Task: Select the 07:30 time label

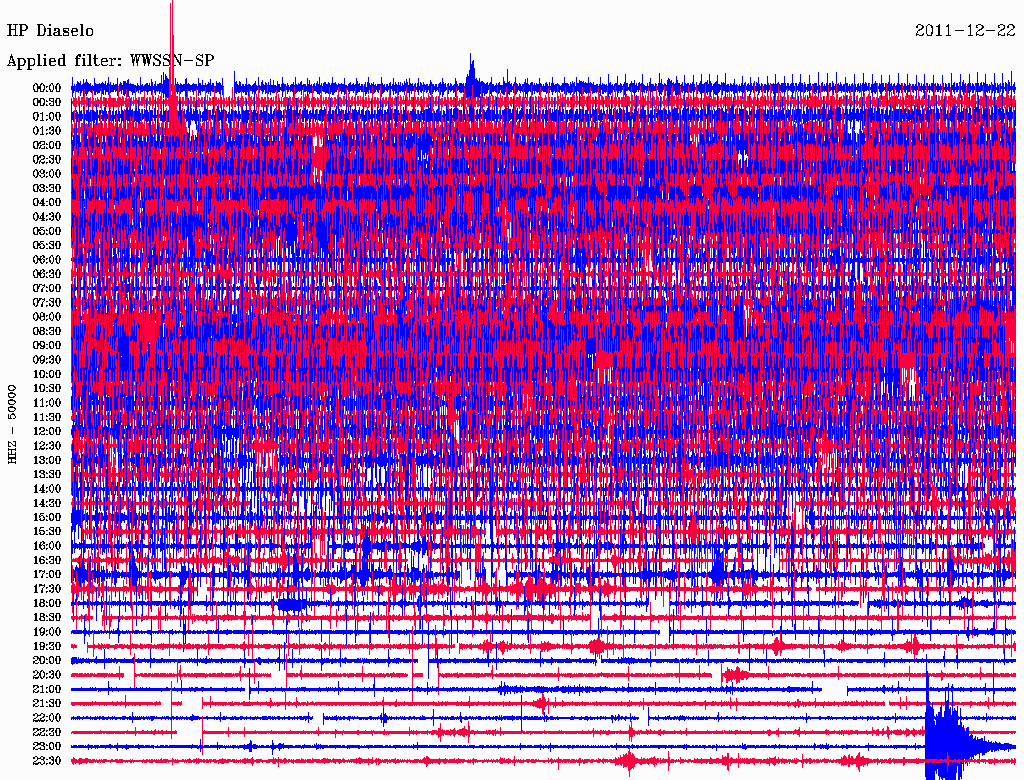Action: (x=47, y=302)
